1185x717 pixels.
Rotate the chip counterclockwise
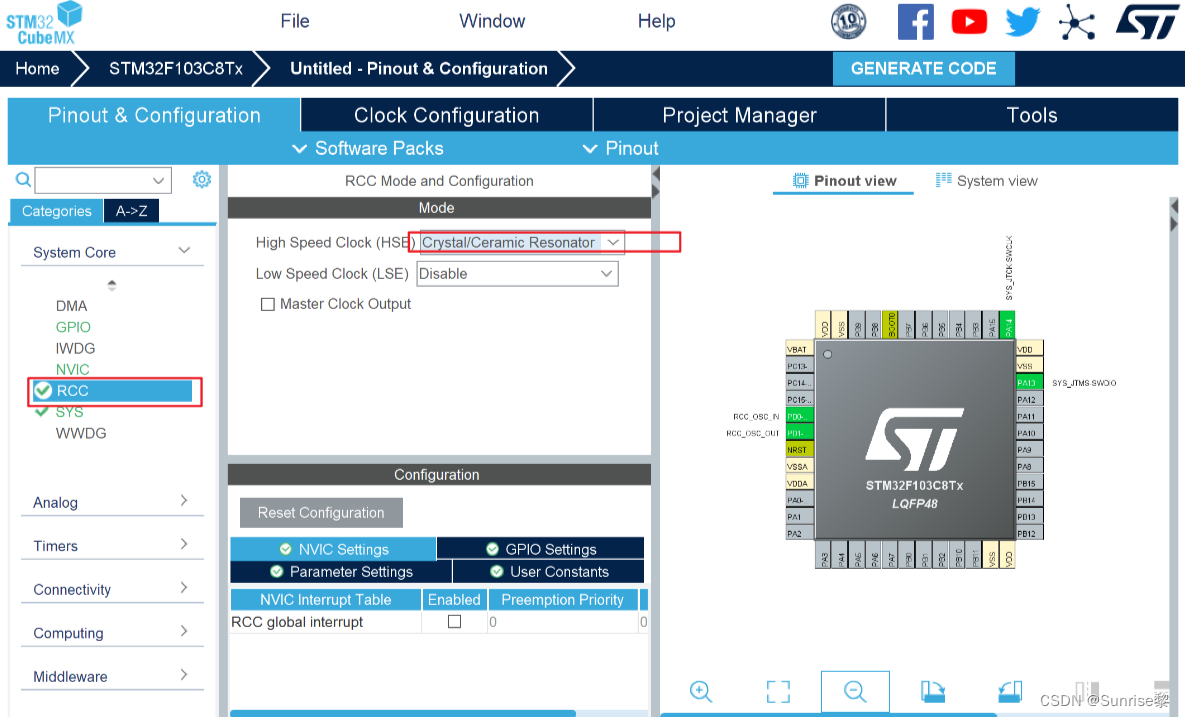click(1010, 691)
